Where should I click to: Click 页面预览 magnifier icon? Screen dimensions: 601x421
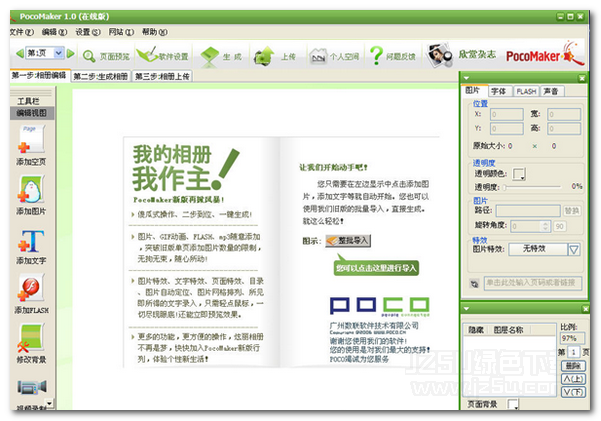(x=89, y=56)
